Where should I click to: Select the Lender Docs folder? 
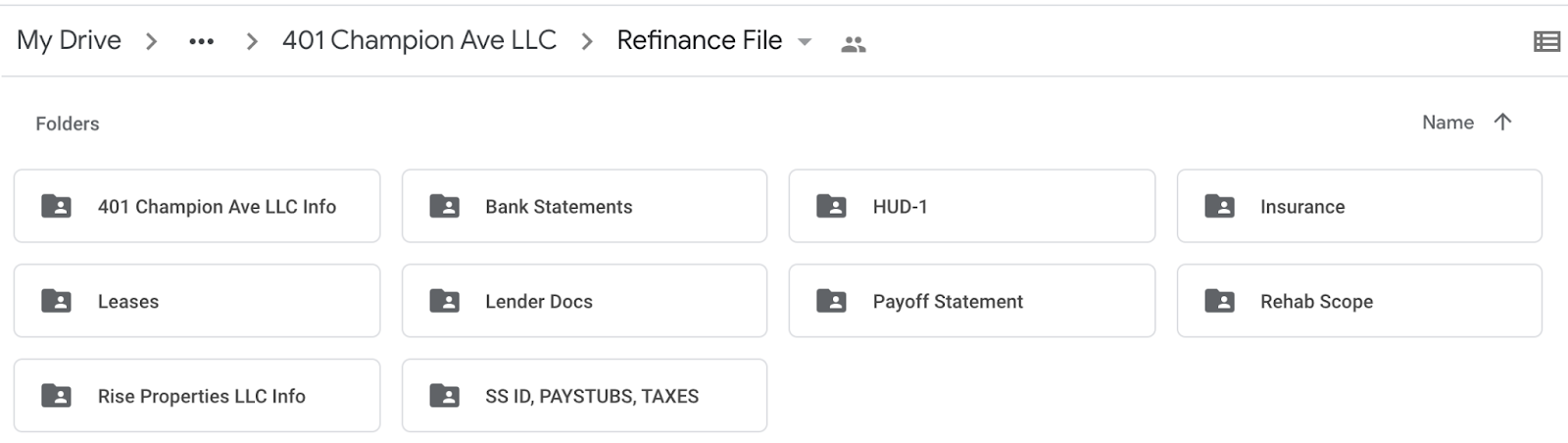pos(539,302)
